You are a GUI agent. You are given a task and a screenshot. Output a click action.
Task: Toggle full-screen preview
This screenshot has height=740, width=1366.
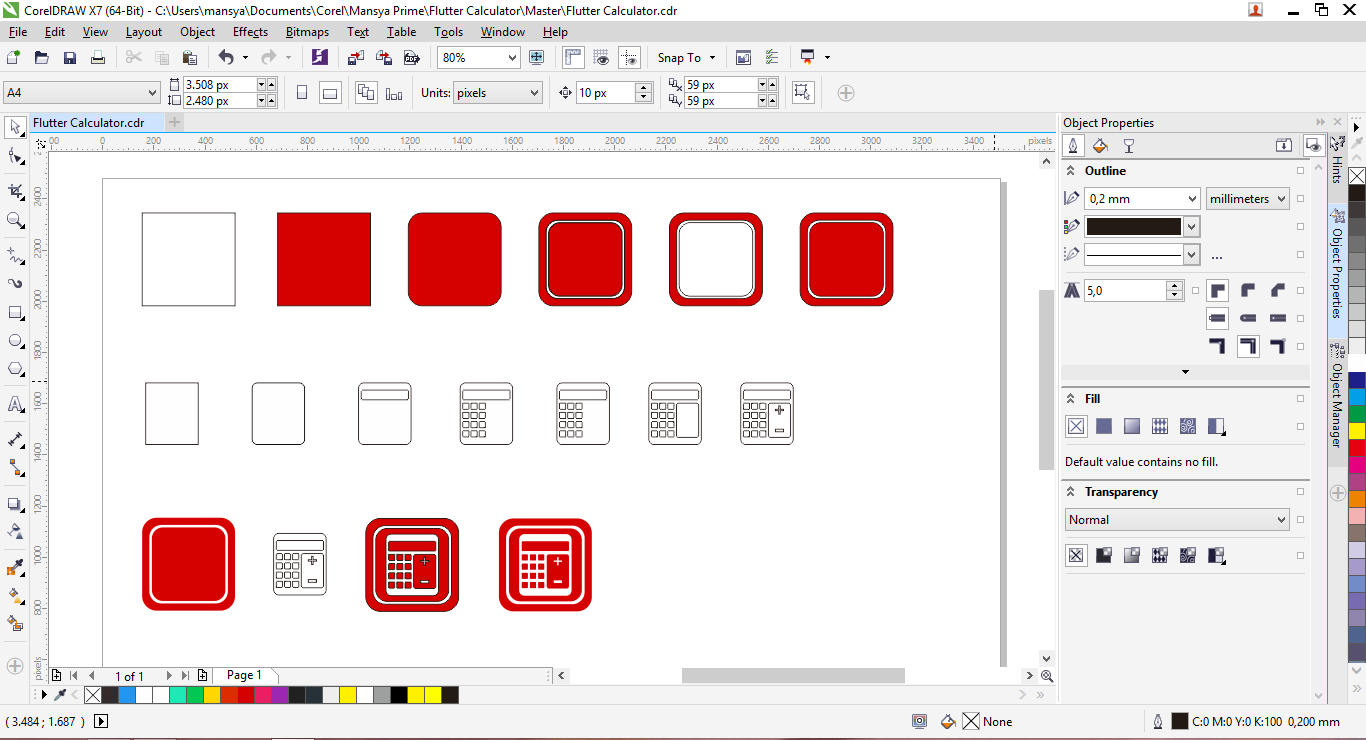coord(536,58)
